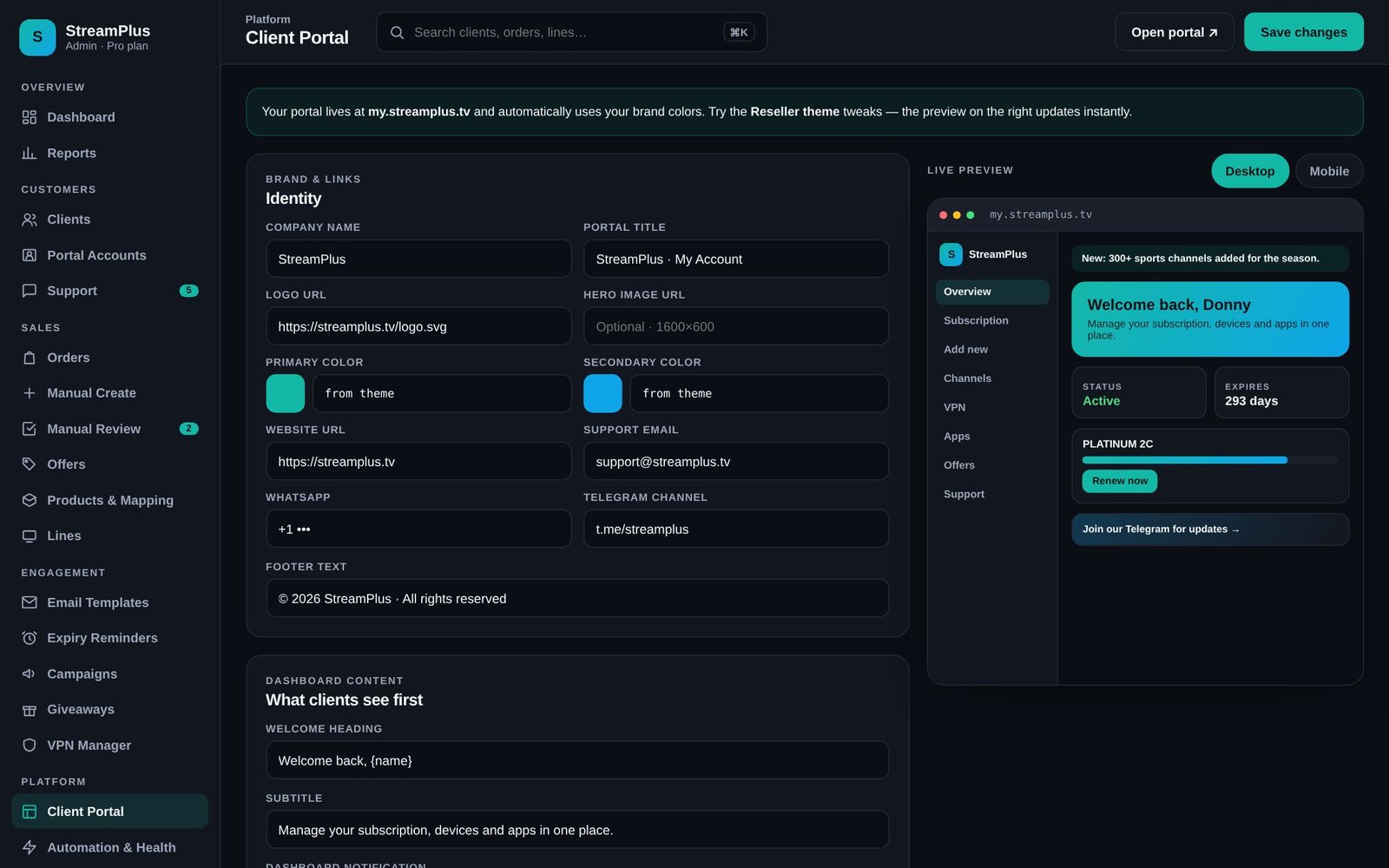Open the secondary color swatch
The height and width of the screenshot is (868, 1389).
(x=602, y=393)
